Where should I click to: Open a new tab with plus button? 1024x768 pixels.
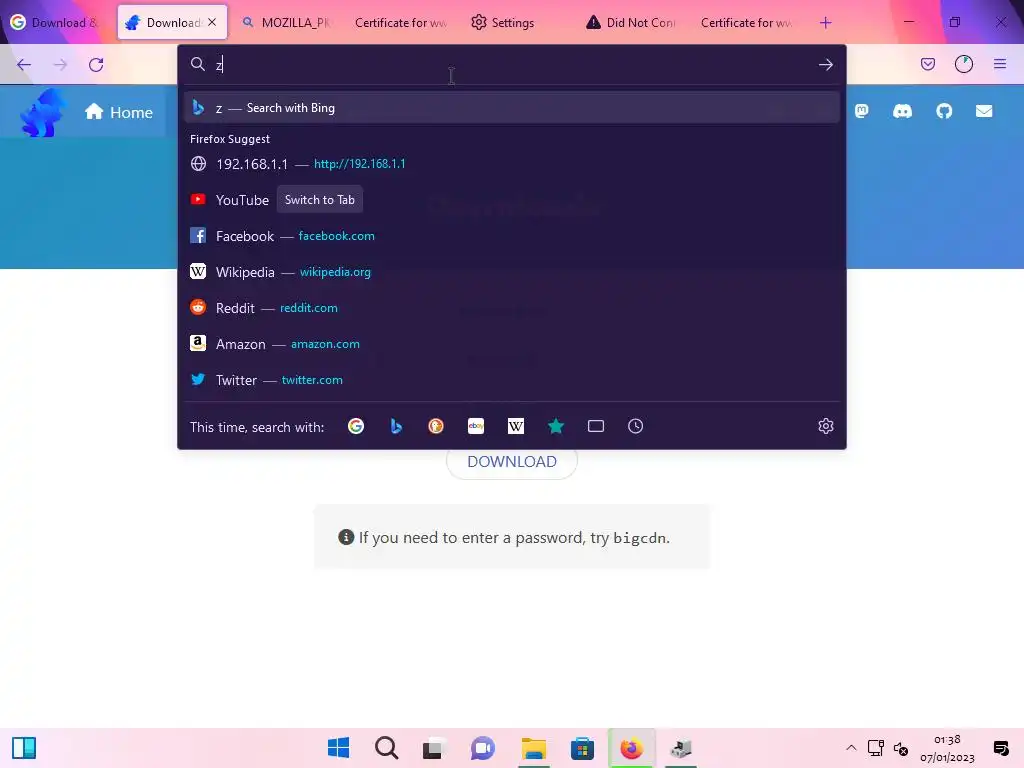pyautogui.click(x=825, y=23)
